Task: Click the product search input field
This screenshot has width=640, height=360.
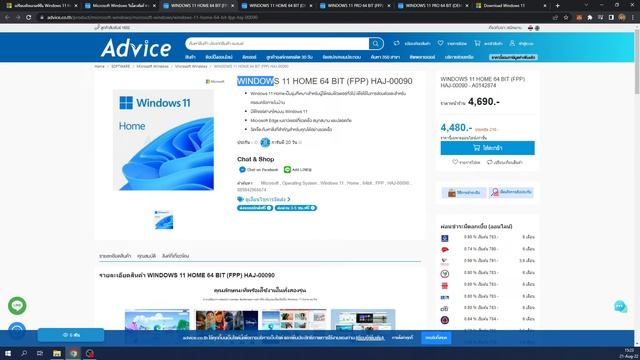Action: click(x=277, y=43)
